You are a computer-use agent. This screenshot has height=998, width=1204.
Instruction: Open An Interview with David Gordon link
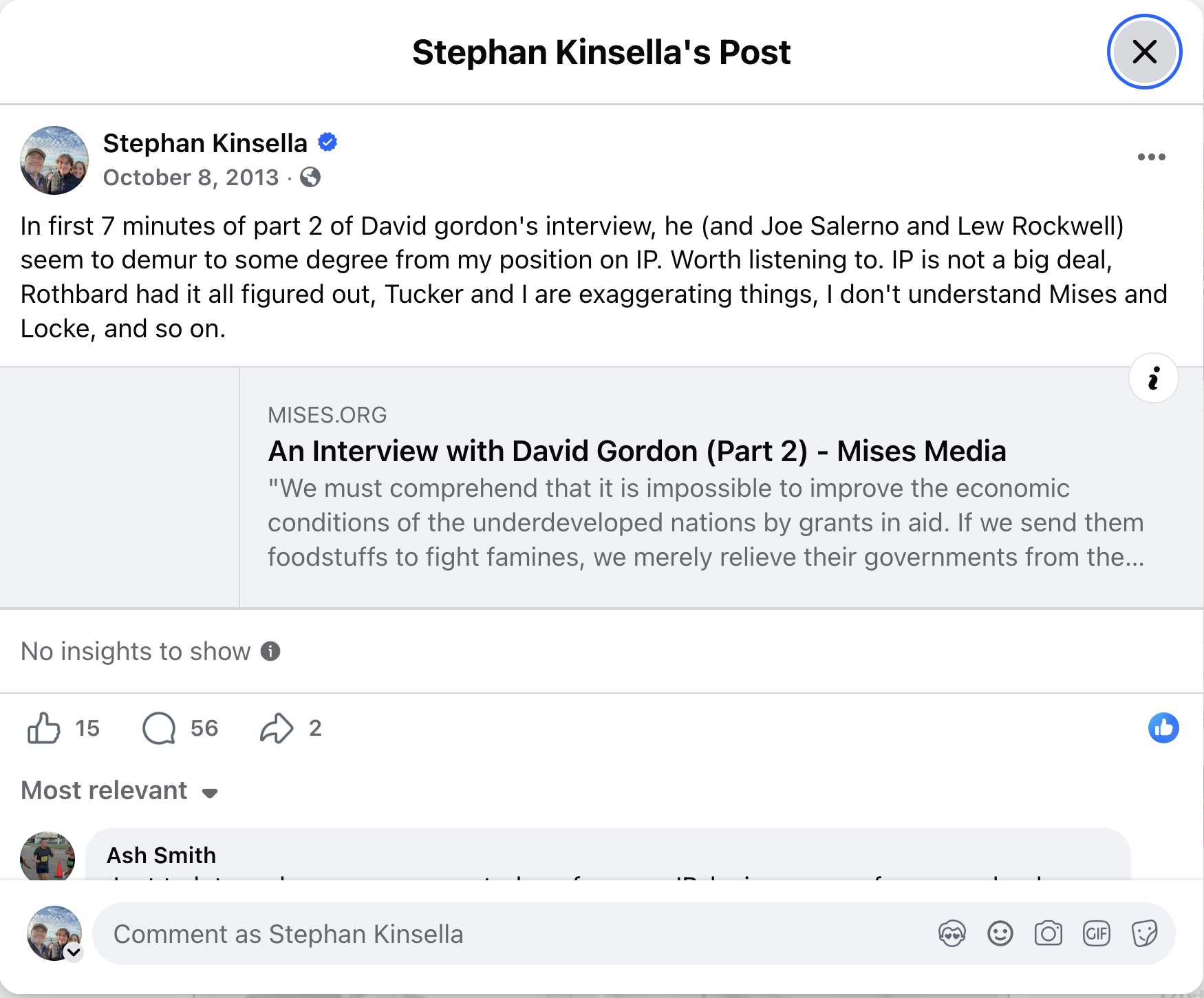[x=636, y=452]
